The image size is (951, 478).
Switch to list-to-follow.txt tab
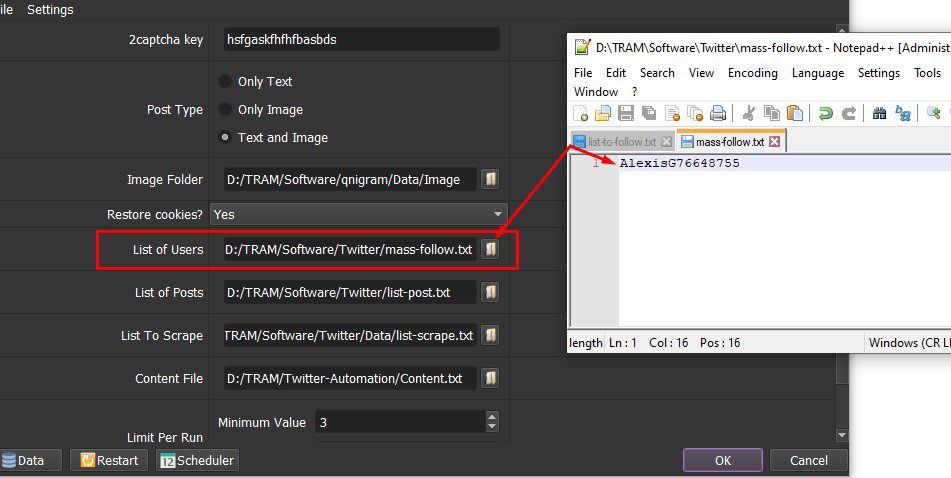622,142
